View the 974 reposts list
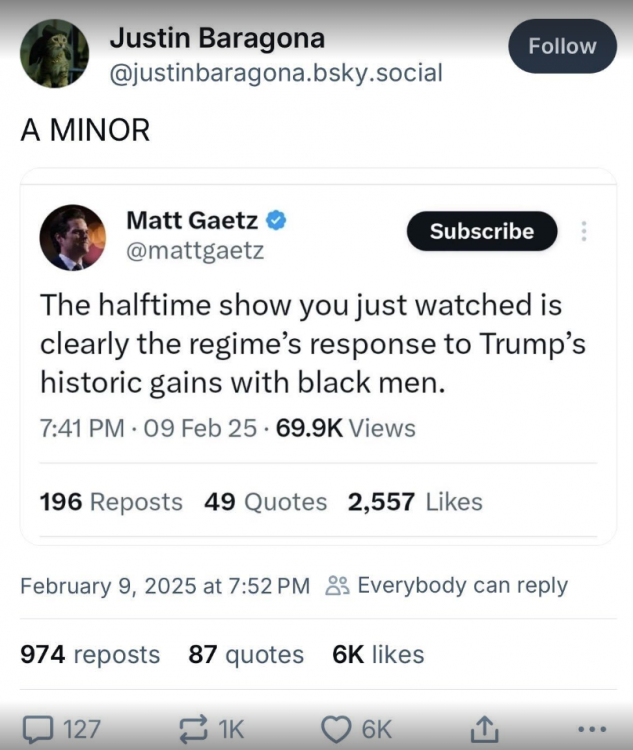Screen dimensions: 633x750 [90, 655]
